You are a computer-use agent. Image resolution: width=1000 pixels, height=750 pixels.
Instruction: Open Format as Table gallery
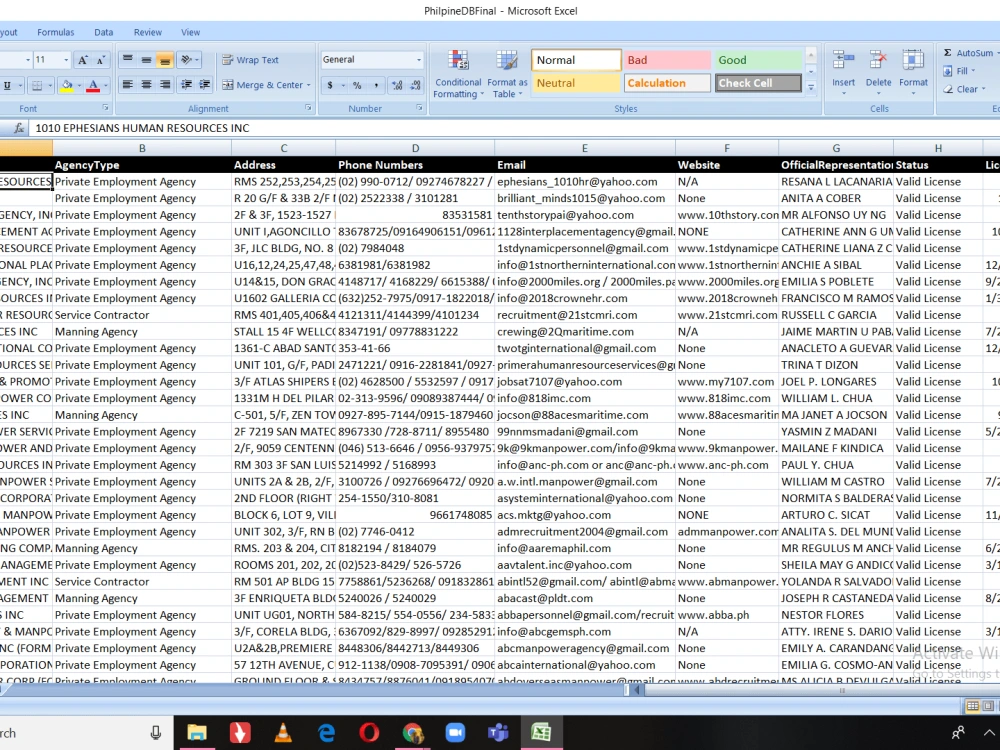coord(507,74)
